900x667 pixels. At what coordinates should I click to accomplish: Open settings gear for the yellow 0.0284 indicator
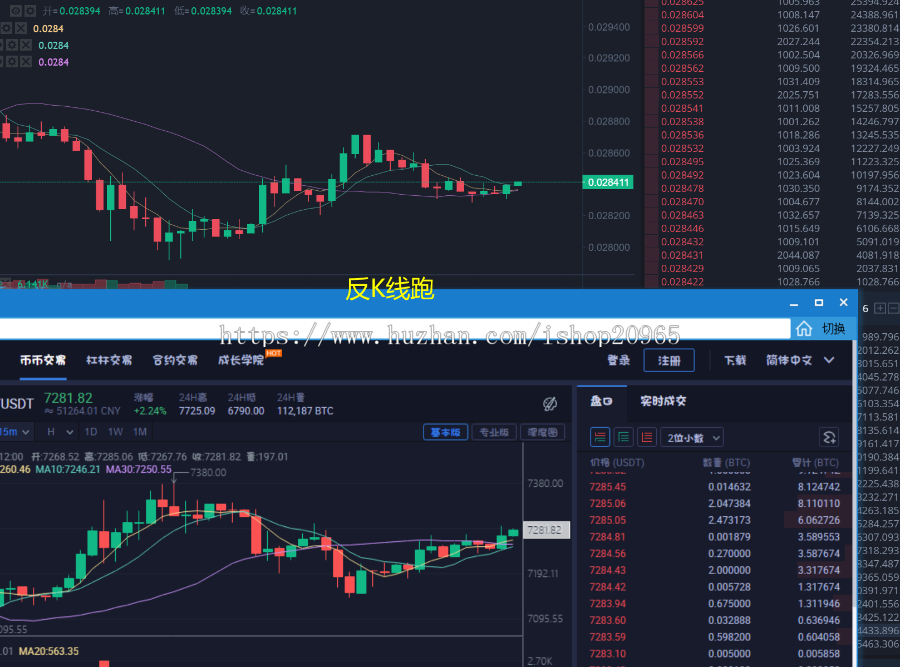(7, 28)
